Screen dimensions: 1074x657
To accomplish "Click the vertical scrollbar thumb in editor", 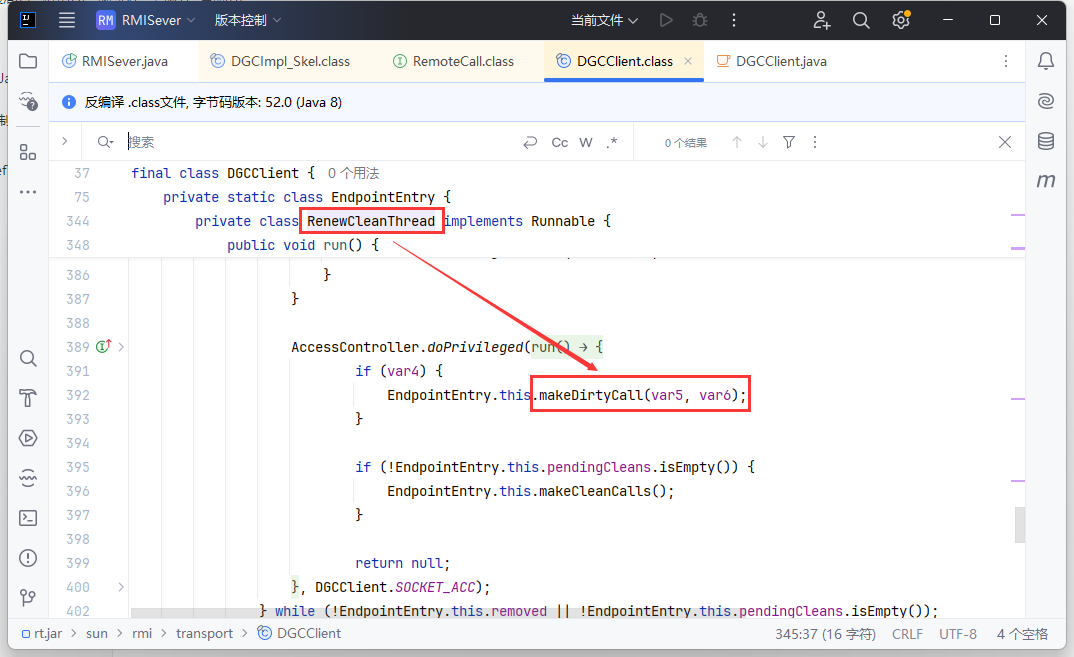I will click(x=1020, y=524).
